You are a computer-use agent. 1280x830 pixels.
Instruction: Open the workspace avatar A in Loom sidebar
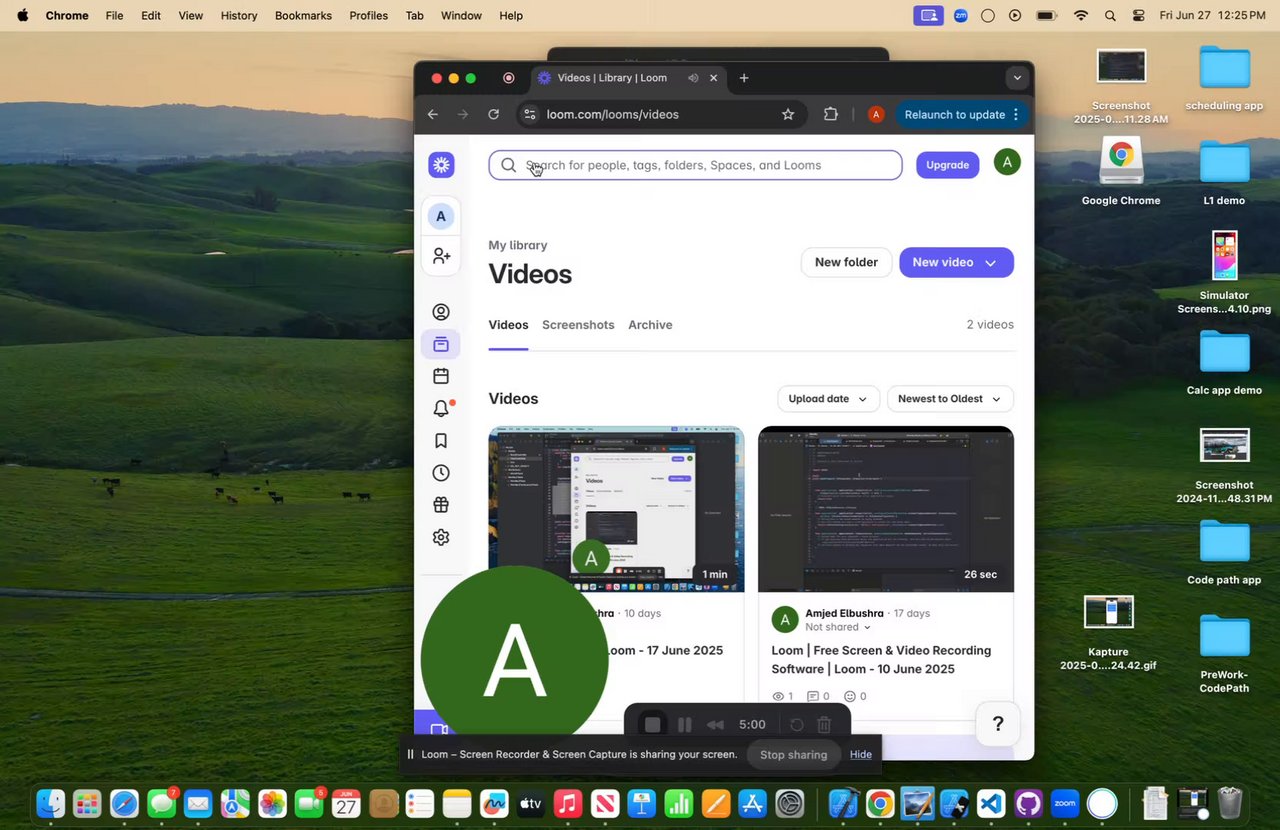tap(441, 216)
